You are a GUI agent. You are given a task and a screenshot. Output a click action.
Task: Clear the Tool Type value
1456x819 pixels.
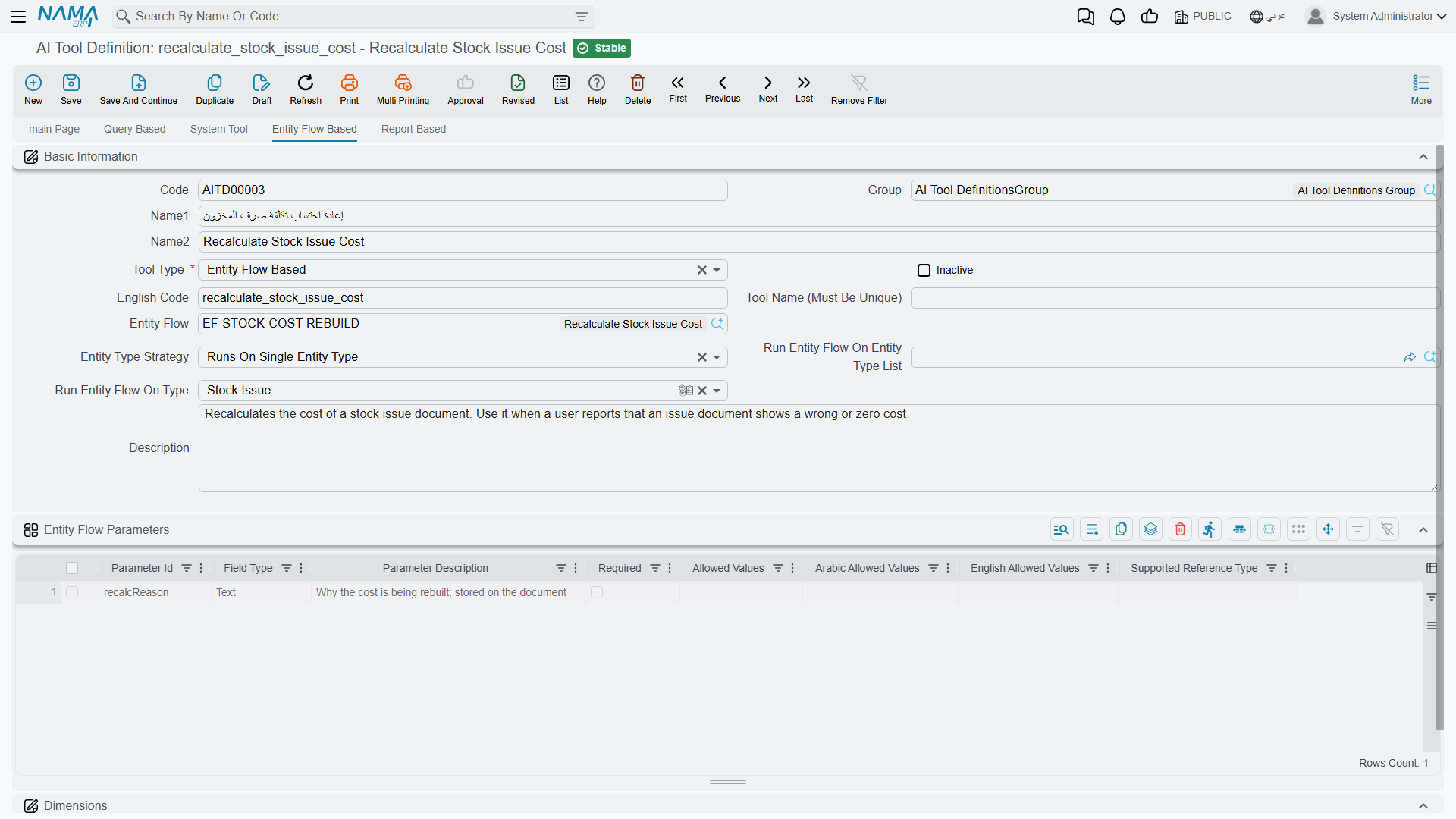tap(702, 270)
